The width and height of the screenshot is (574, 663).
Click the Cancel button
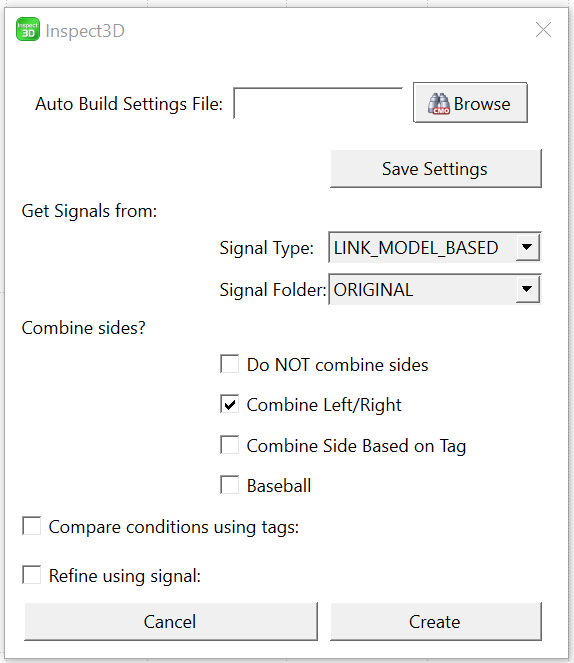tap(171, 622)
